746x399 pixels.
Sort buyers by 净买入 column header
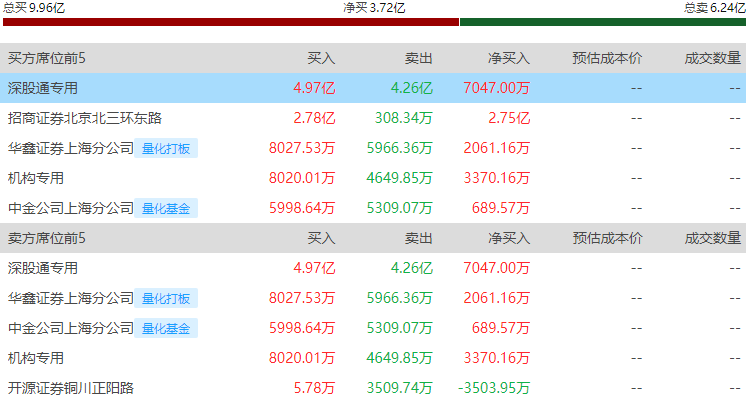509,58
